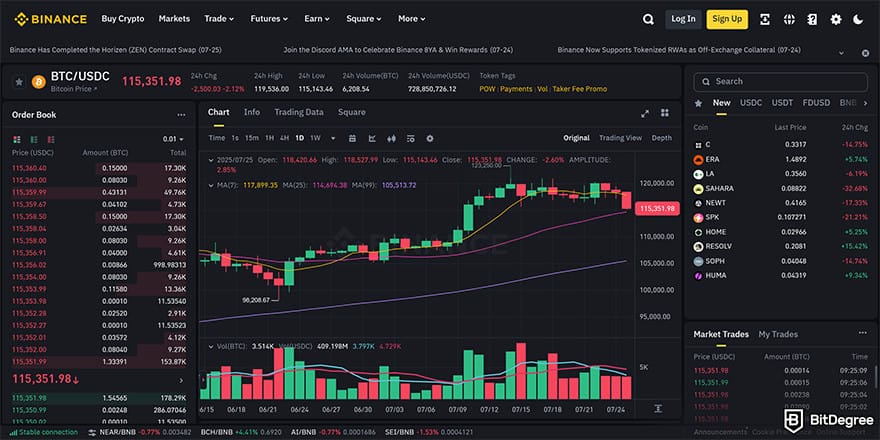Click the market trades scrollbar
The image size is (880, 440).
875,377
